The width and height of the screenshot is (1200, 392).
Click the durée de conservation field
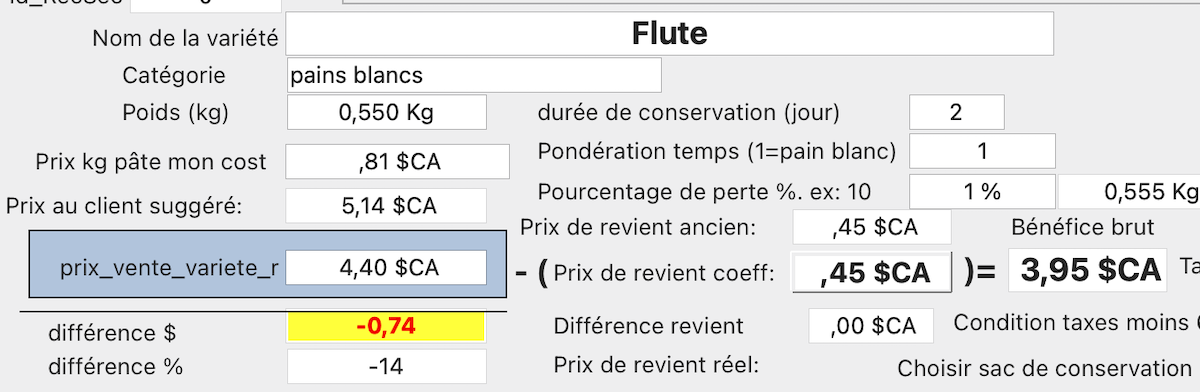click(957, 112)
